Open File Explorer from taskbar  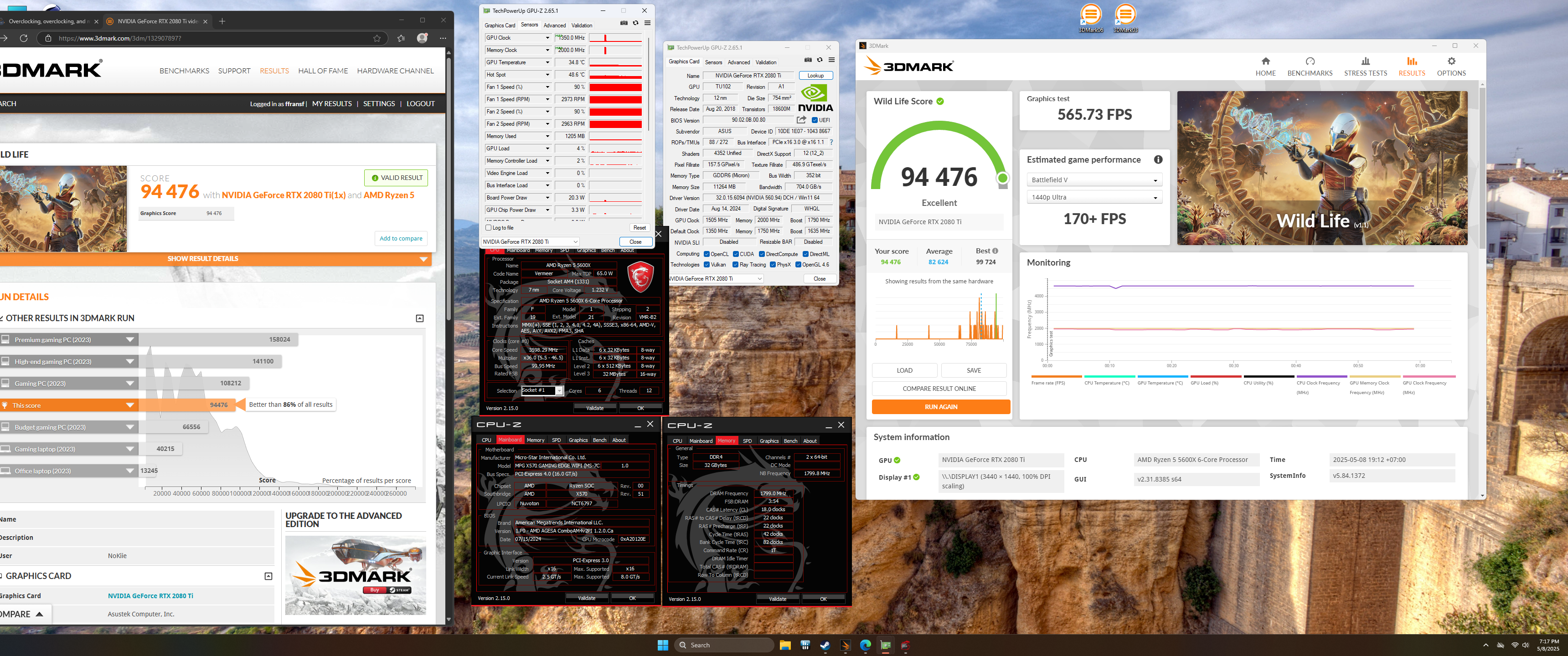pos(785,645)
